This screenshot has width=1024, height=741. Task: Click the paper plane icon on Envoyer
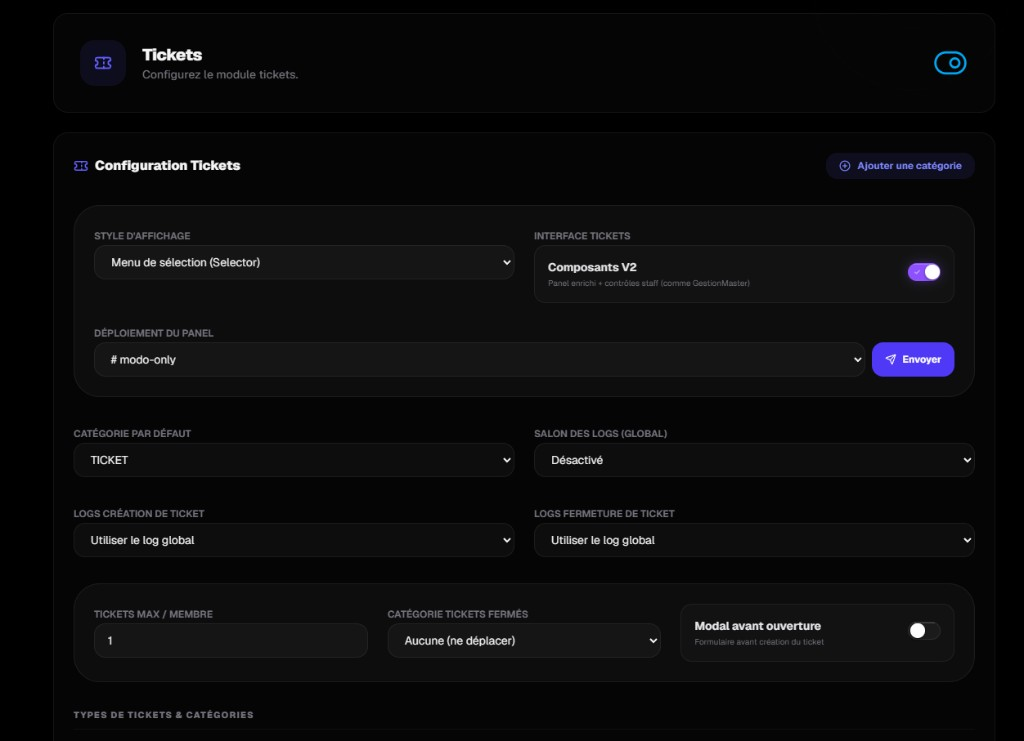(890, 360)
